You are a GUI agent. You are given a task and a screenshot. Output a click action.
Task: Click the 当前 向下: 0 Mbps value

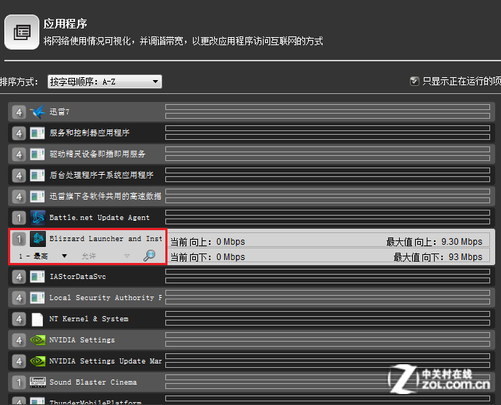tap(208, 257)
